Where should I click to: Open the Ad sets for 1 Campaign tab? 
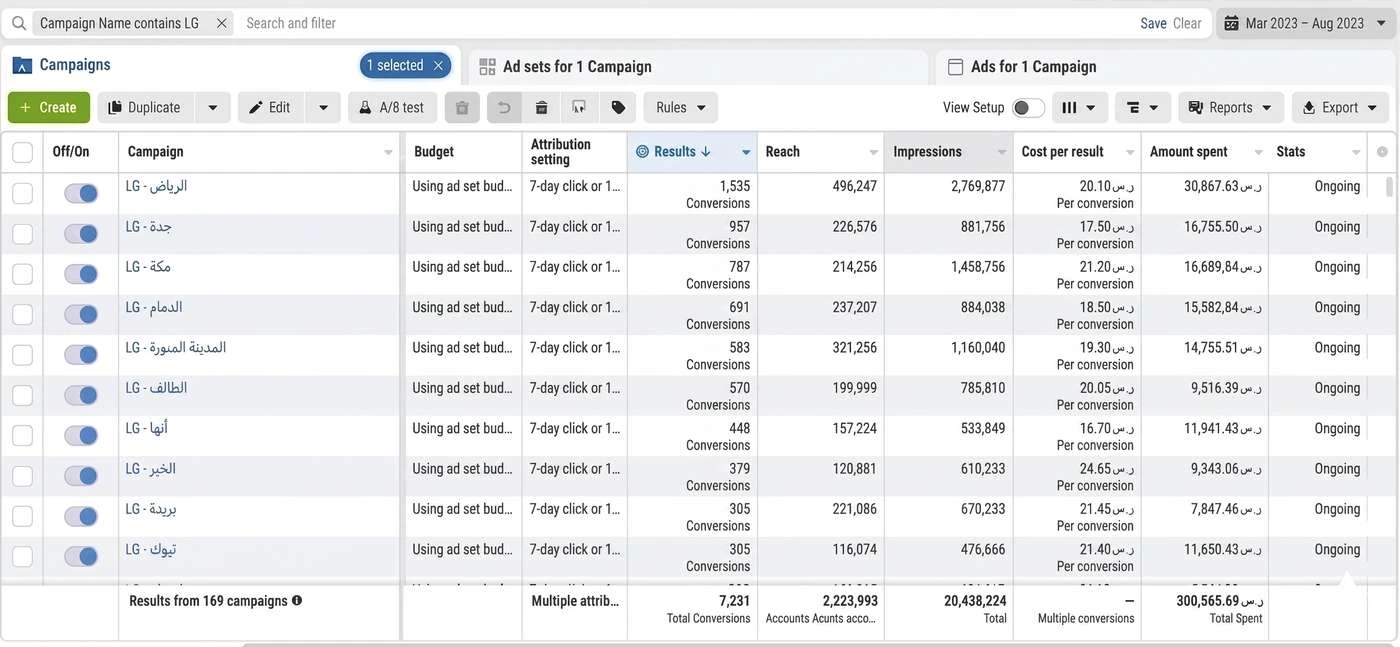click(x=577, y=67)
